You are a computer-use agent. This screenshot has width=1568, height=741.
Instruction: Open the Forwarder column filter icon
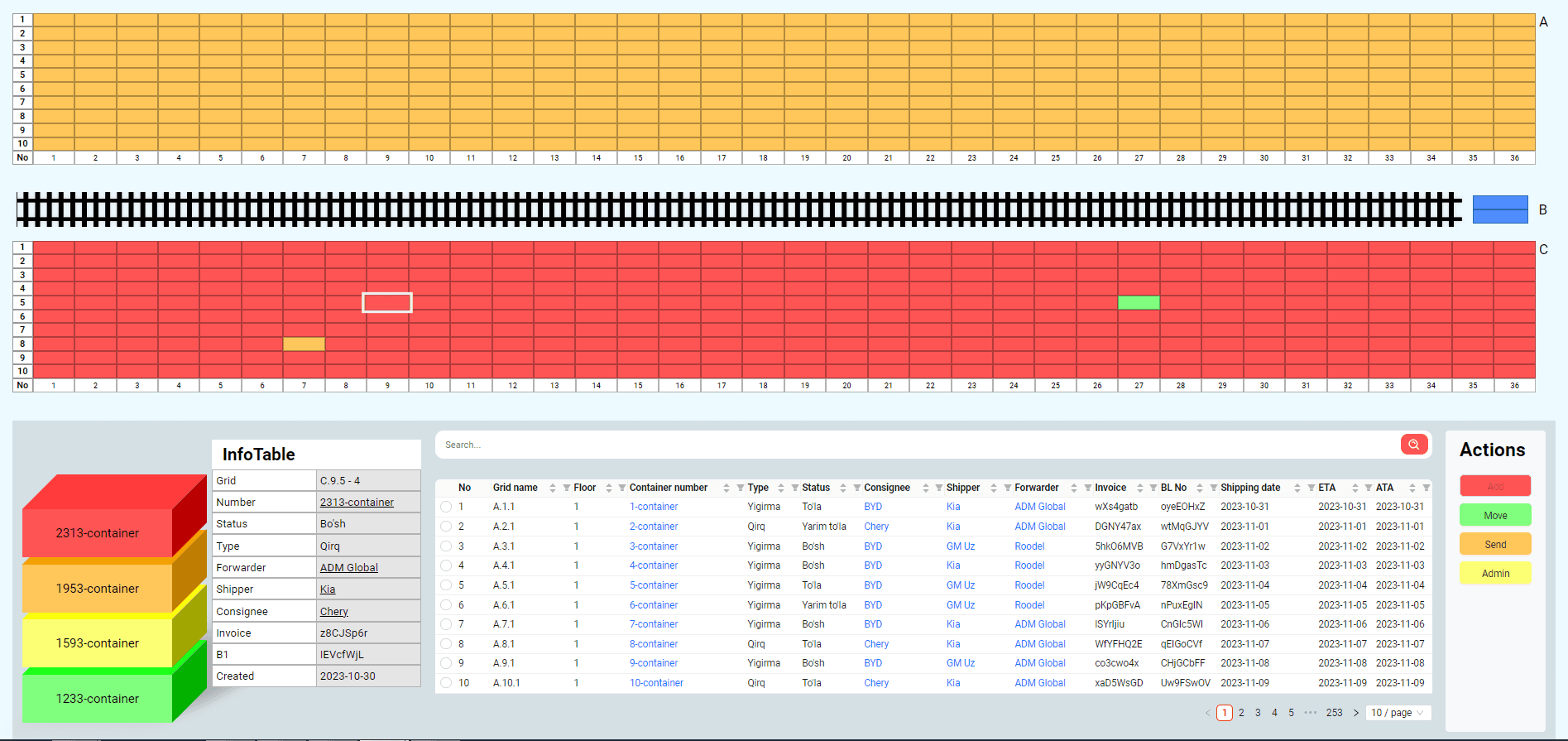pos(1088,488)
